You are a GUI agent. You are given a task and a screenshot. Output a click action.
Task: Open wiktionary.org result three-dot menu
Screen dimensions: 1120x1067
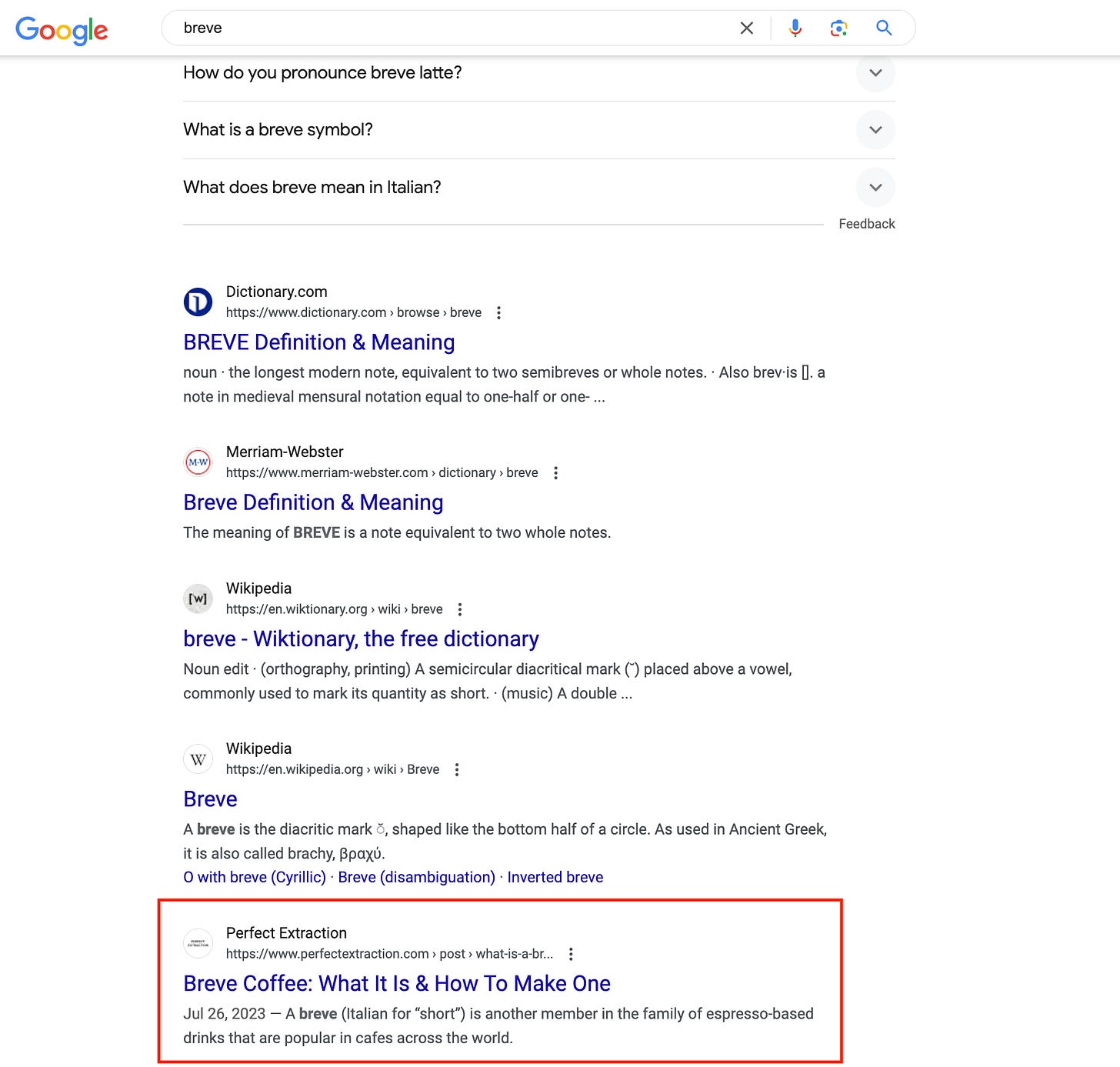(x=460, y=609)
